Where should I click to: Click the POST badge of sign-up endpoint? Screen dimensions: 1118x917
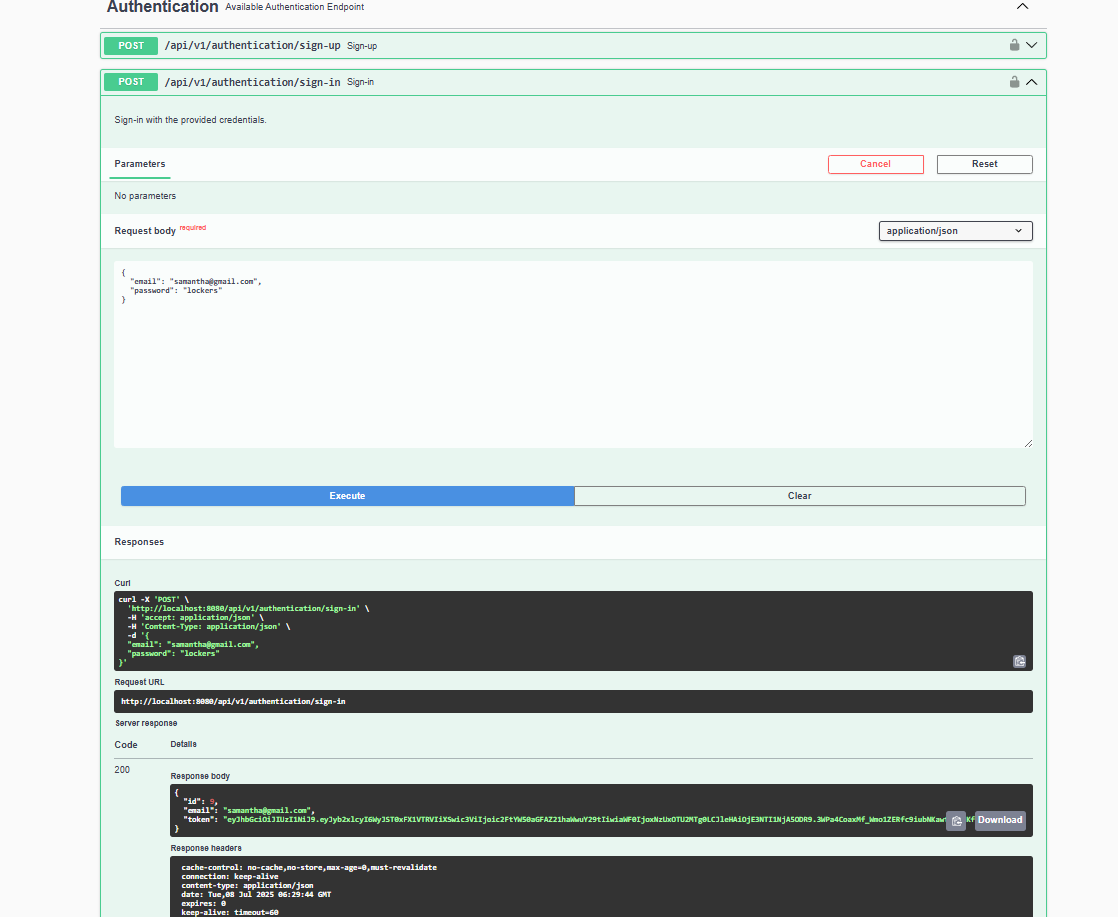pos(131,46)
